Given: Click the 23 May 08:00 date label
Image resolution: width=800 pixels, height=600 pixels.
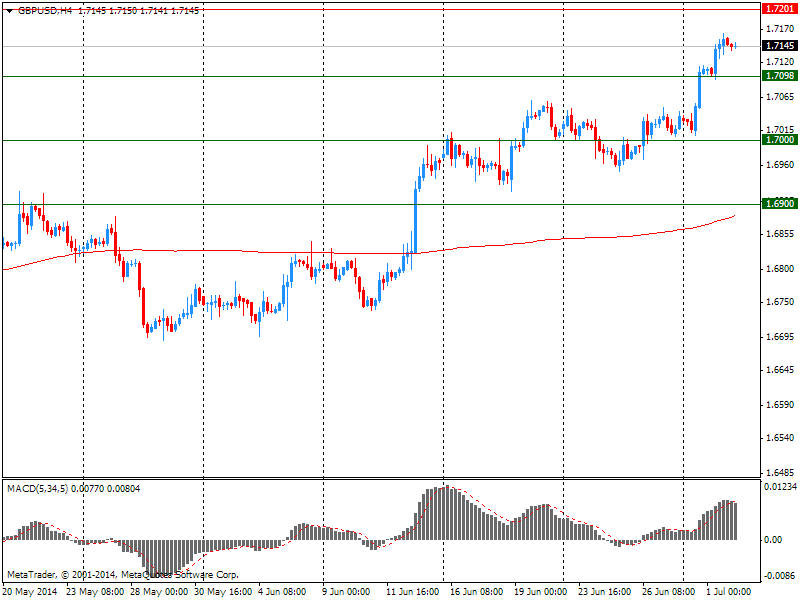Looking at the screenshot, I should click(x=95, y=592).
